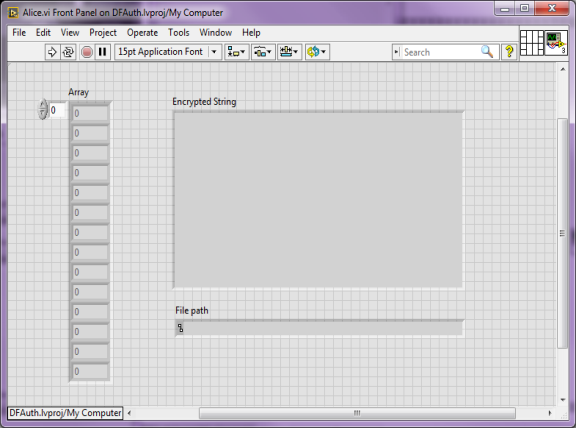Click the vertical scrollbar thumb
This screenshot has height=428, width=577.
pyautogui.click(x=562, y=233)
